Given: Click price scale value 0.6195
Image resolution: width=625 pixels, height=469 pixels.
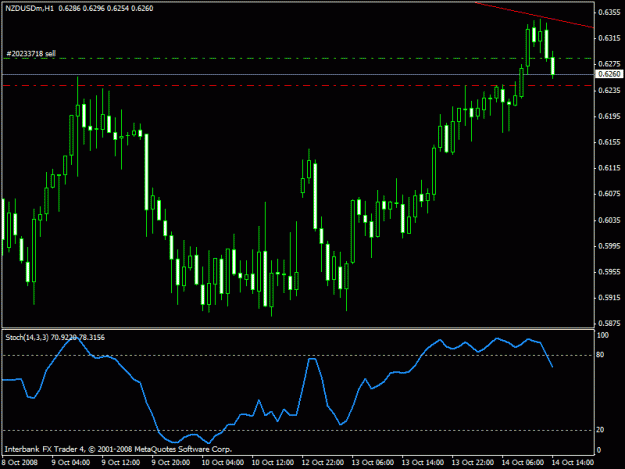Looking at the screenshot, I should point(609,116).
